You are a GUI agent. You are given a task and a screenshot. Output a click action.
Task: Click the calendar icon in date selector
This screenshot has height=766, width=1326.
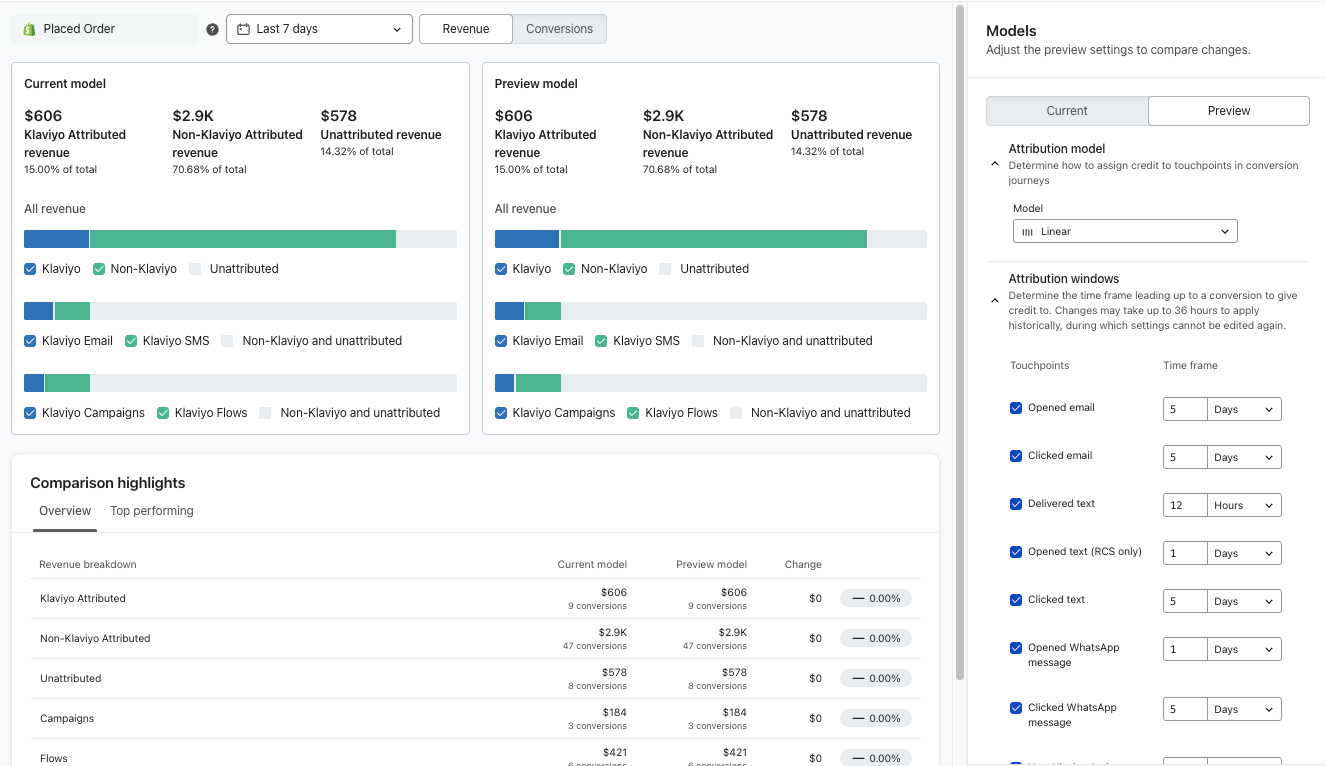243,29
